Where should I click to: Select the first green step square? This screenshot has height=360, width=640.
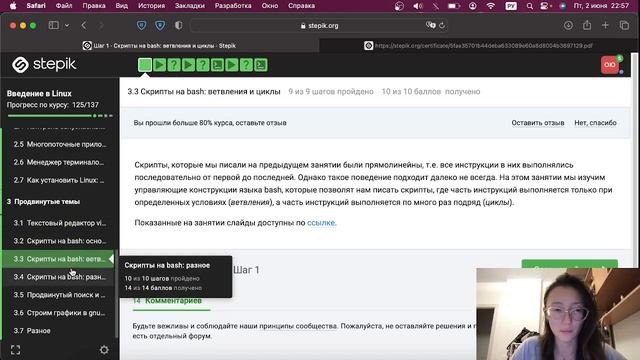coord(145,65)
